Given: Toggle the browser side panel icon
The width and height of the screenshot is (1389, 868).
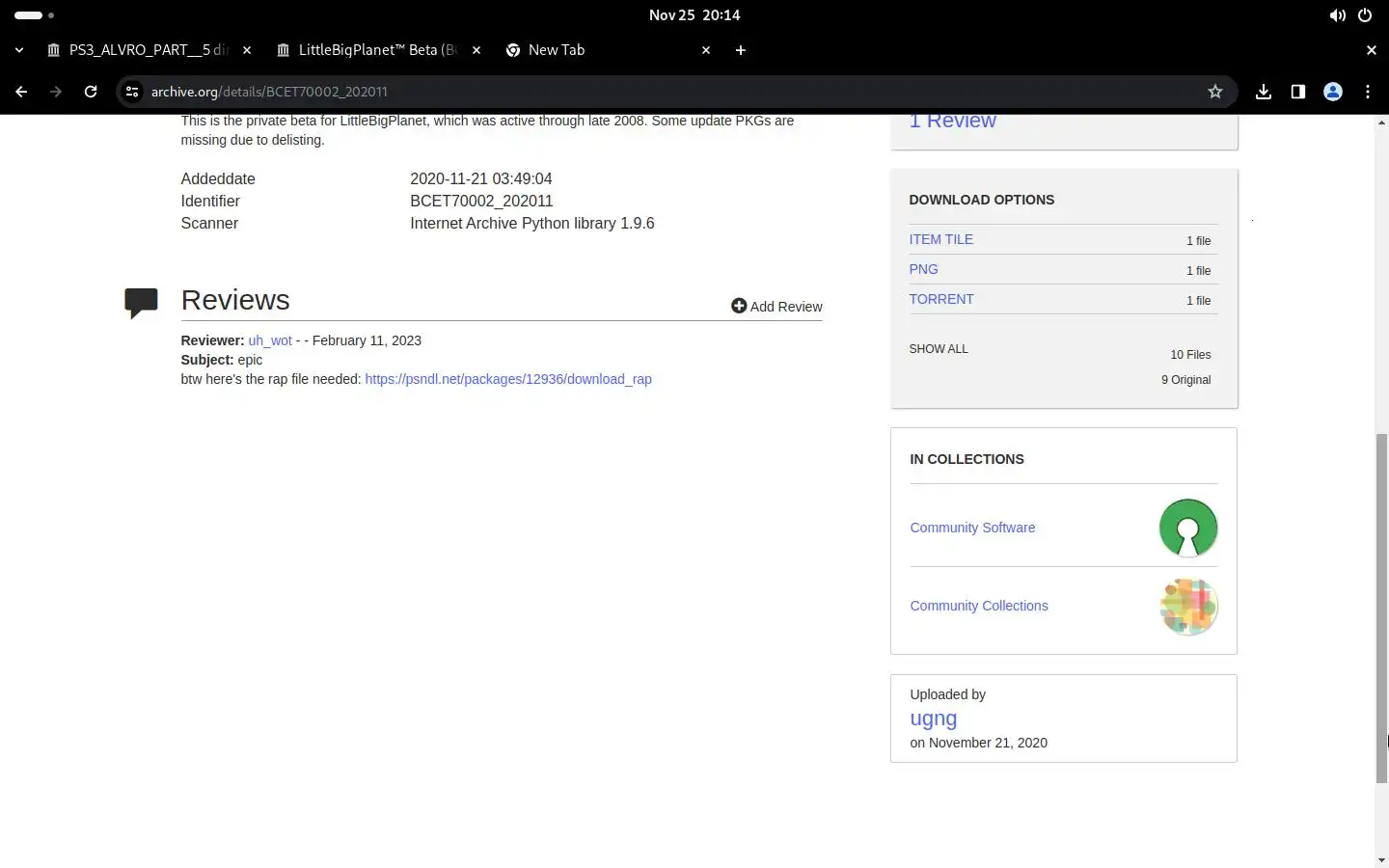Looking at the screenshot, I should coord(1298,92).
